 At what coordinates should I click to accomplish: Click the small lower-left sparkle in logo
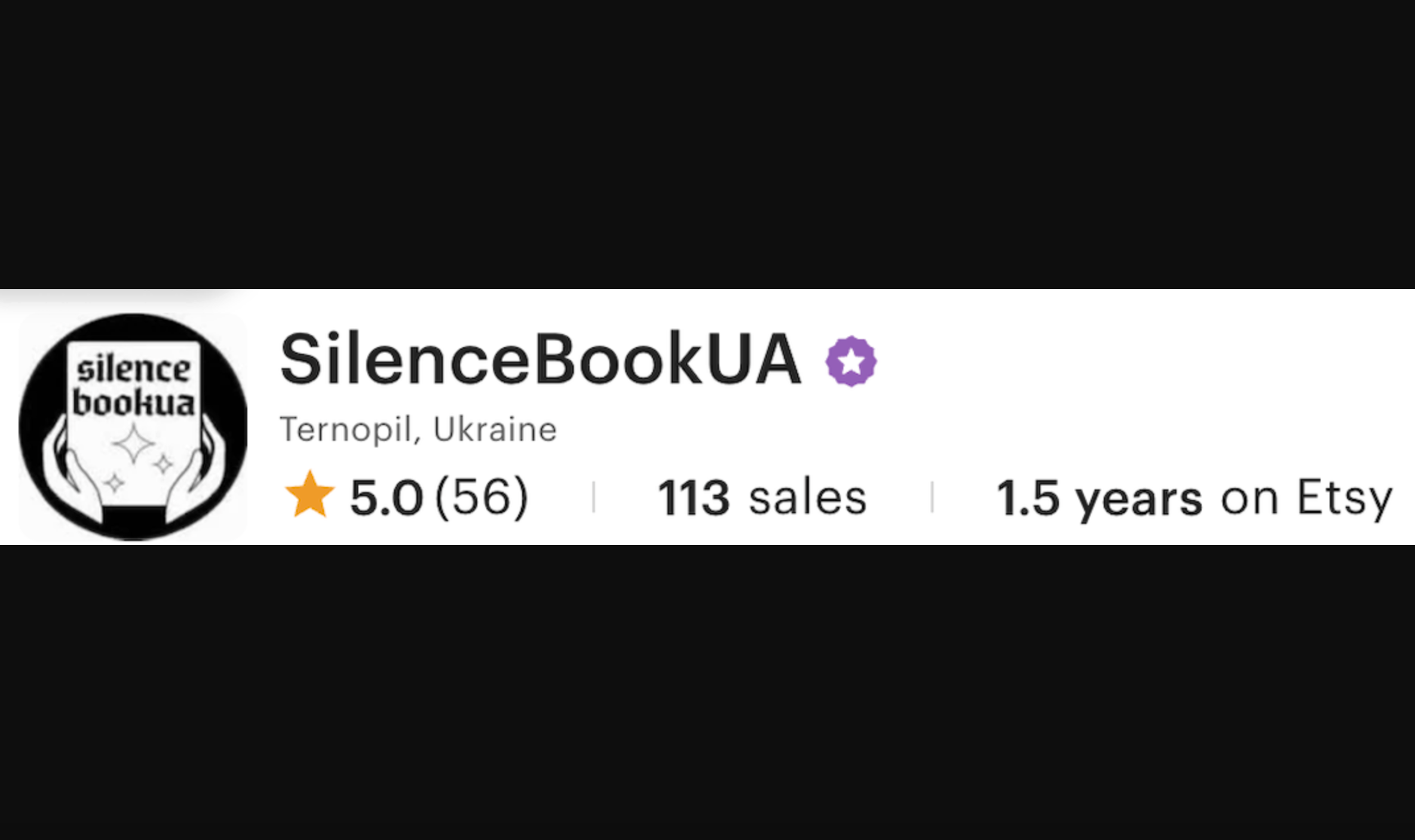tap(114, 483)
